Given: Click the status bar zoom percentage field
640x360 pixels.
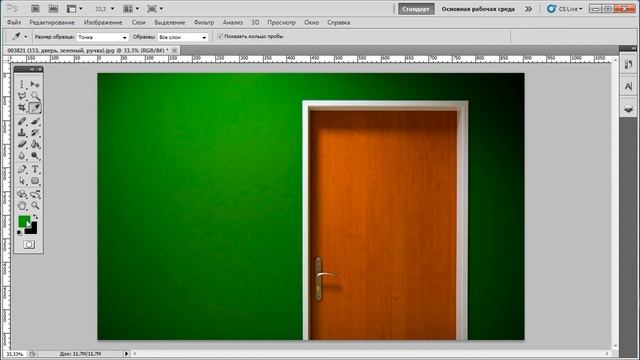Looking at the screenshot, I should point(15,354).
